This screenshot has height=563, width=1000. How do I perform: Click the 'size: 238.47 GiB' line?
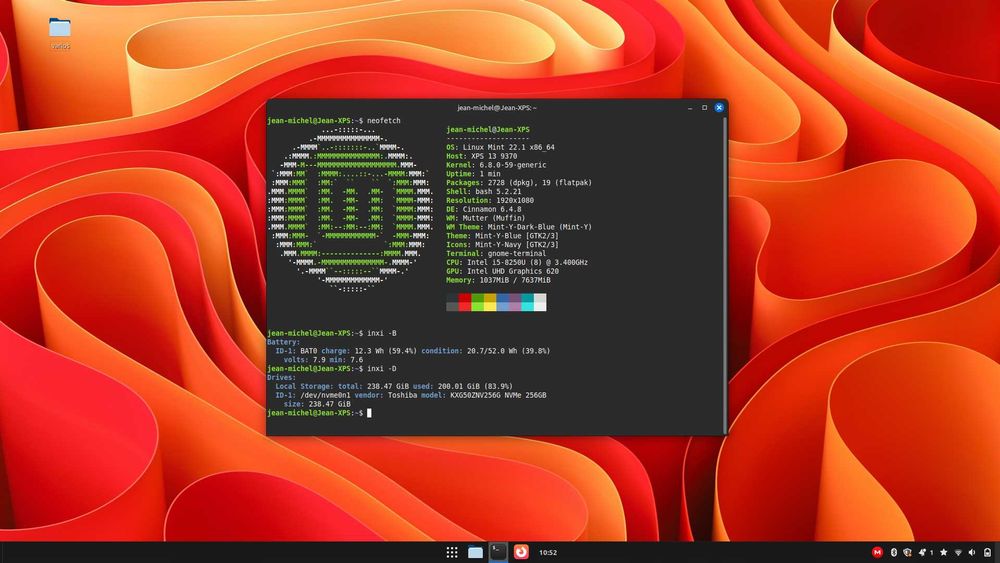(317, 404)
